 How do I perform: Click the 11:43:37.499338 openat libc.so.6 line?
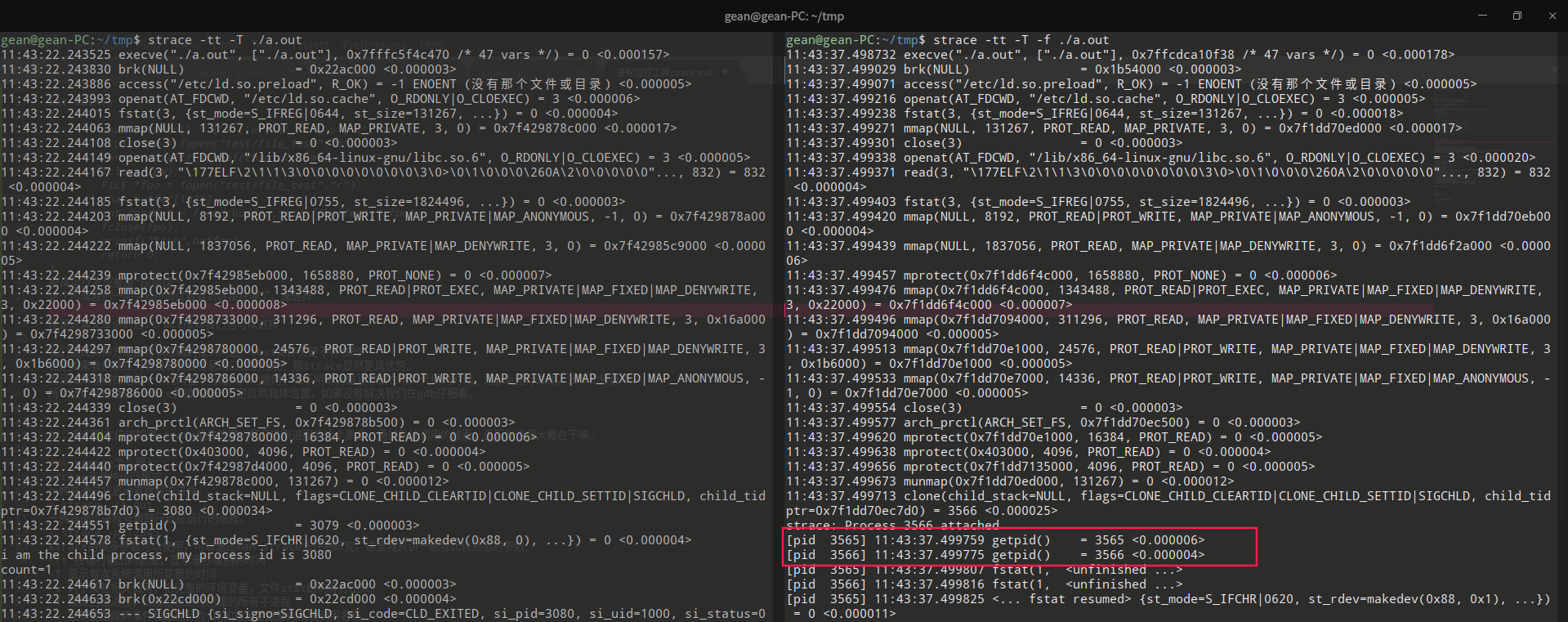(1161, 158)
